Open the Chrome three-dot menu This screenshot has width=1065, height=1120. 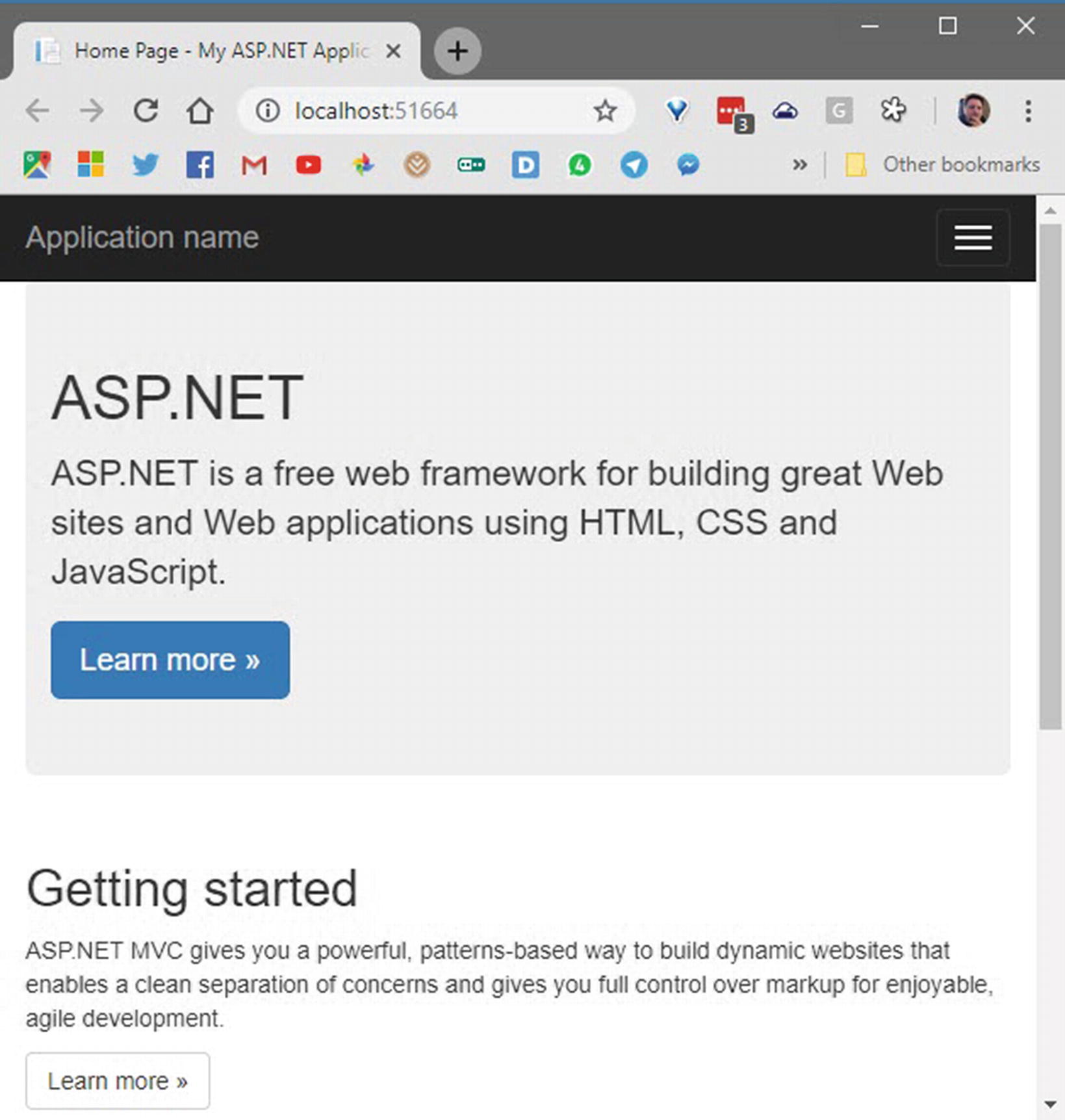tap(1028, 111)
